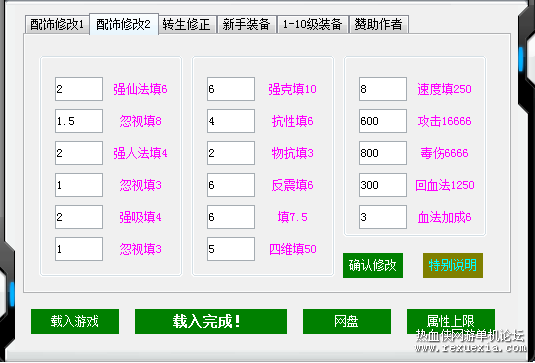Focus the input field for 四维填50

point(231,249)
